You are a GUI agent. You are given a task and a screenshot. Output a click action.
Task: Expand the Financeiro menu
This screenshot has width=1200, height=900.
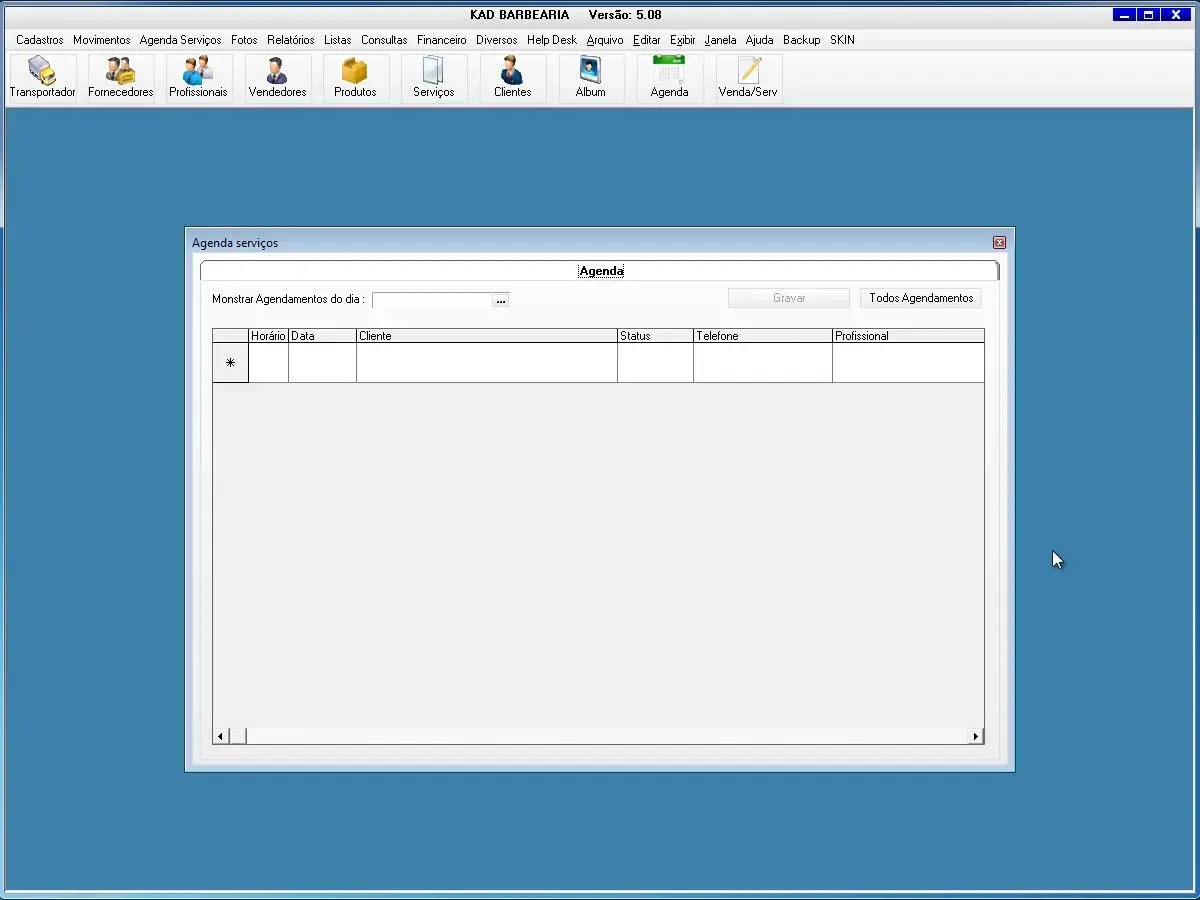point(441,40)
